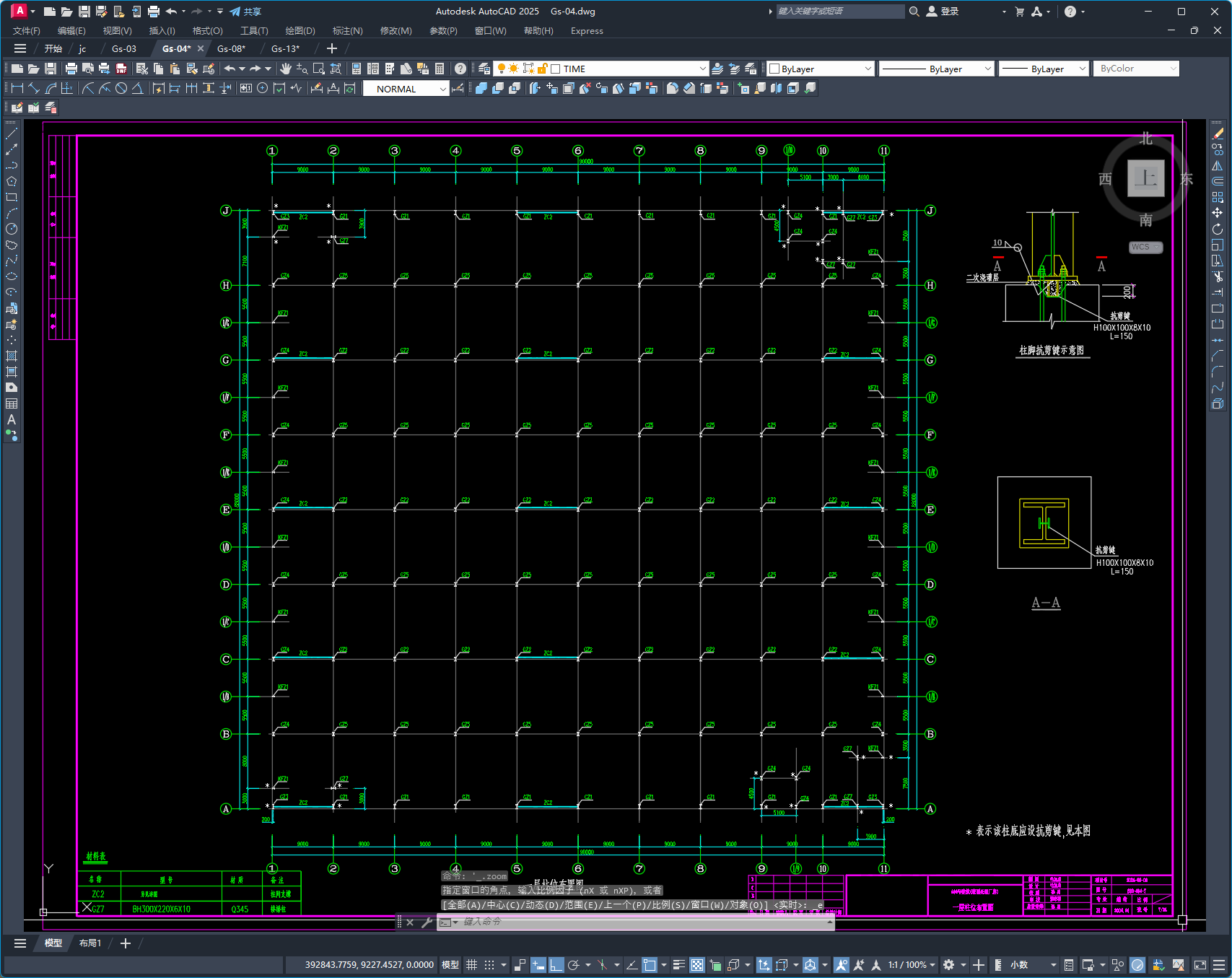Select the Multiline Text A tool

(x=12, y=419)
